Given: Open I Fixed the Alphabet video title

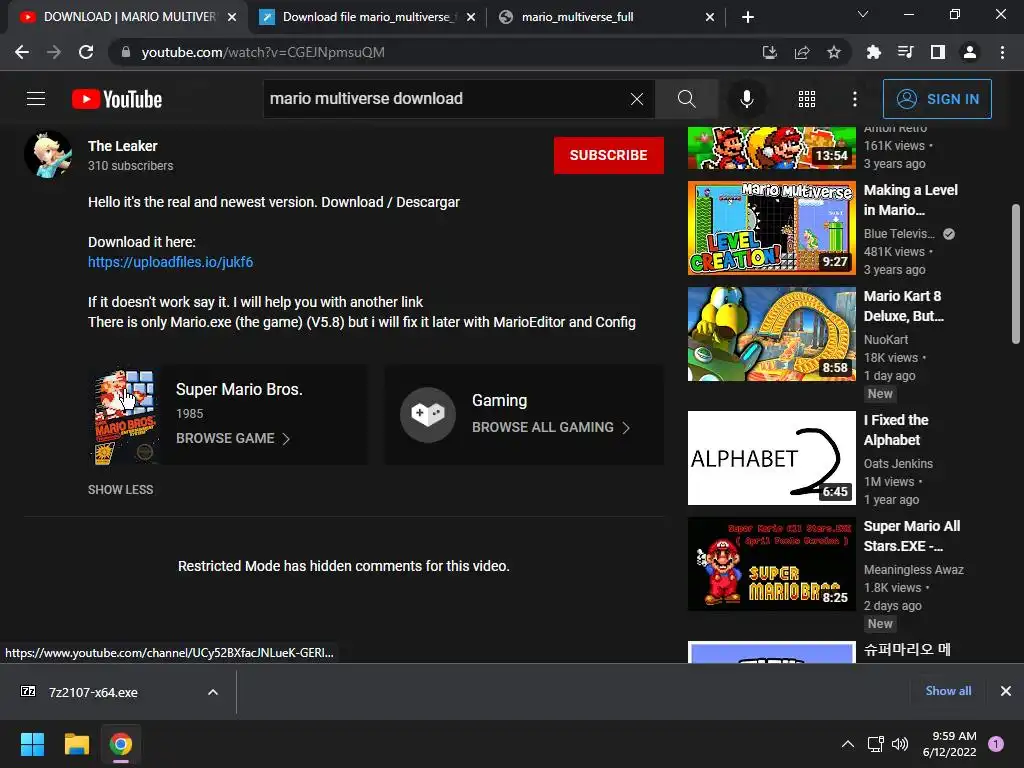Looking at the screenshot, I should tap(896, 430).
